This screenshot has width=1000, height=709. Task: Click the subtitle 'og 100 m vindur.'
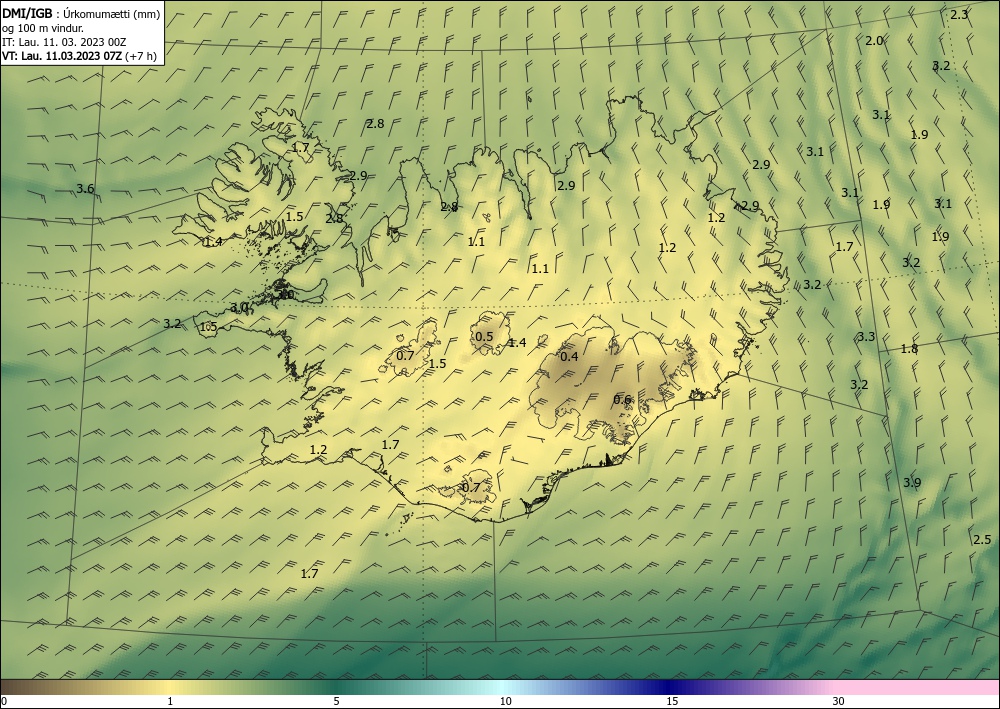[43, 28]
